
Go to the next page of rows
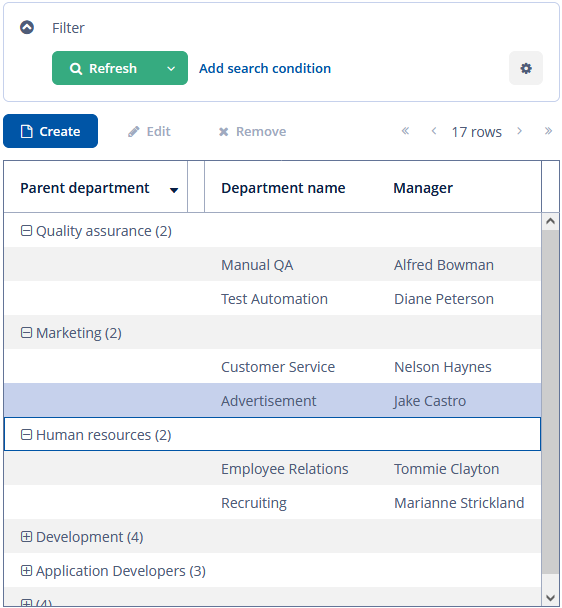[x=519, y=131]
